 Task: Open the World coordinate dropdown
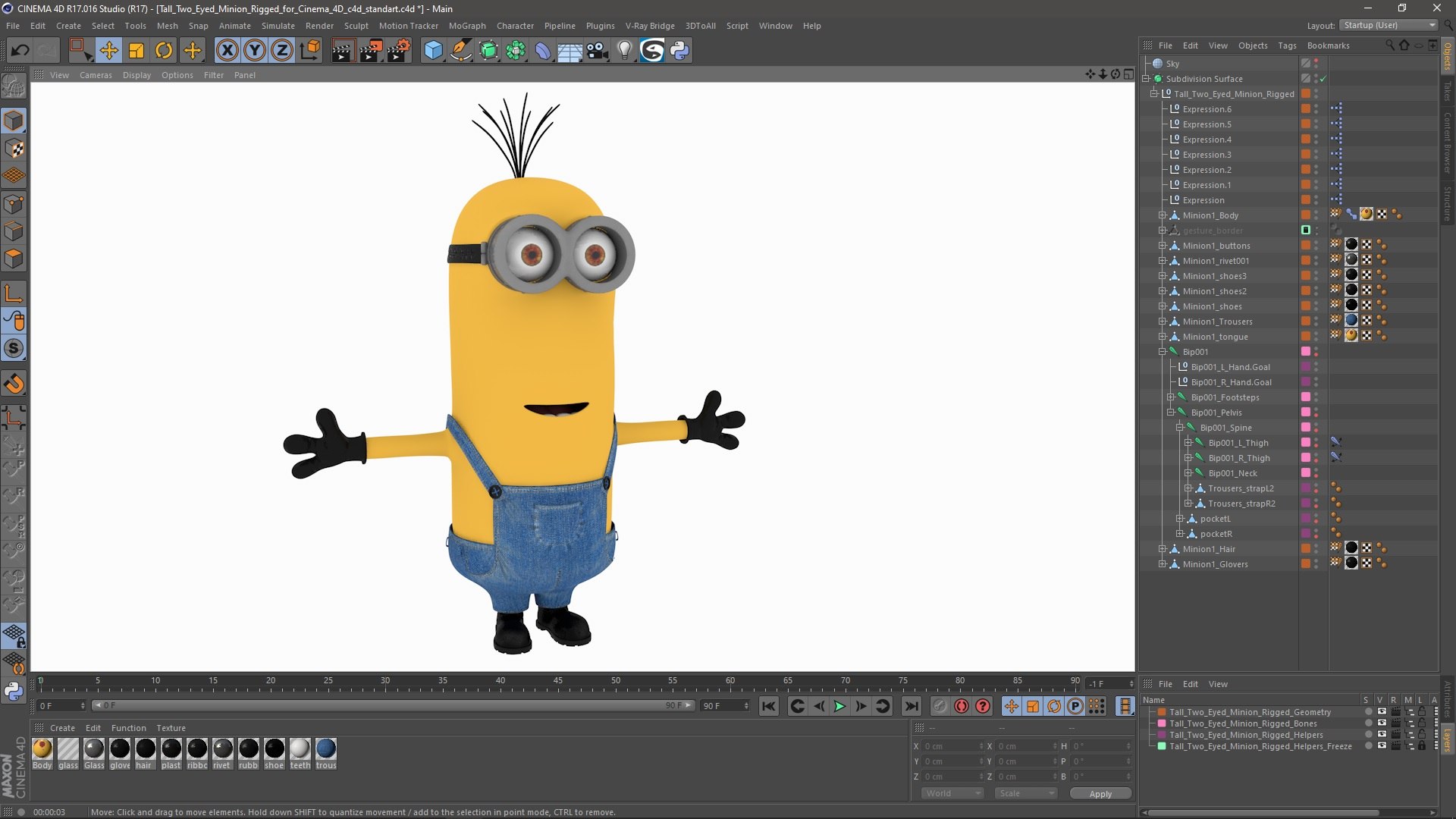click(x=952, y=793)
